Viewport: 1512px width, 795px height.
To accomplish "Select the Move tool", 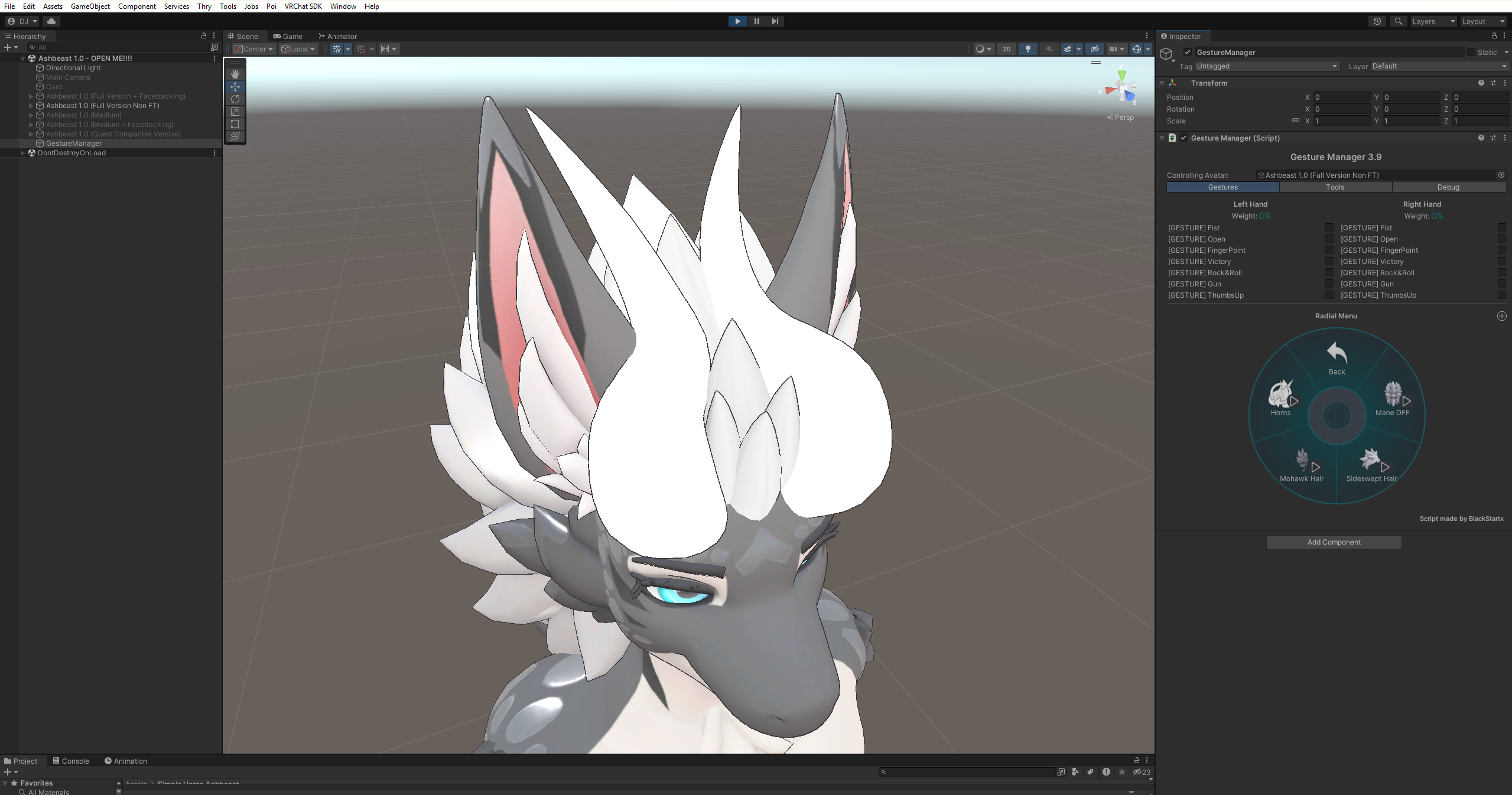I will tap(235, 86).
